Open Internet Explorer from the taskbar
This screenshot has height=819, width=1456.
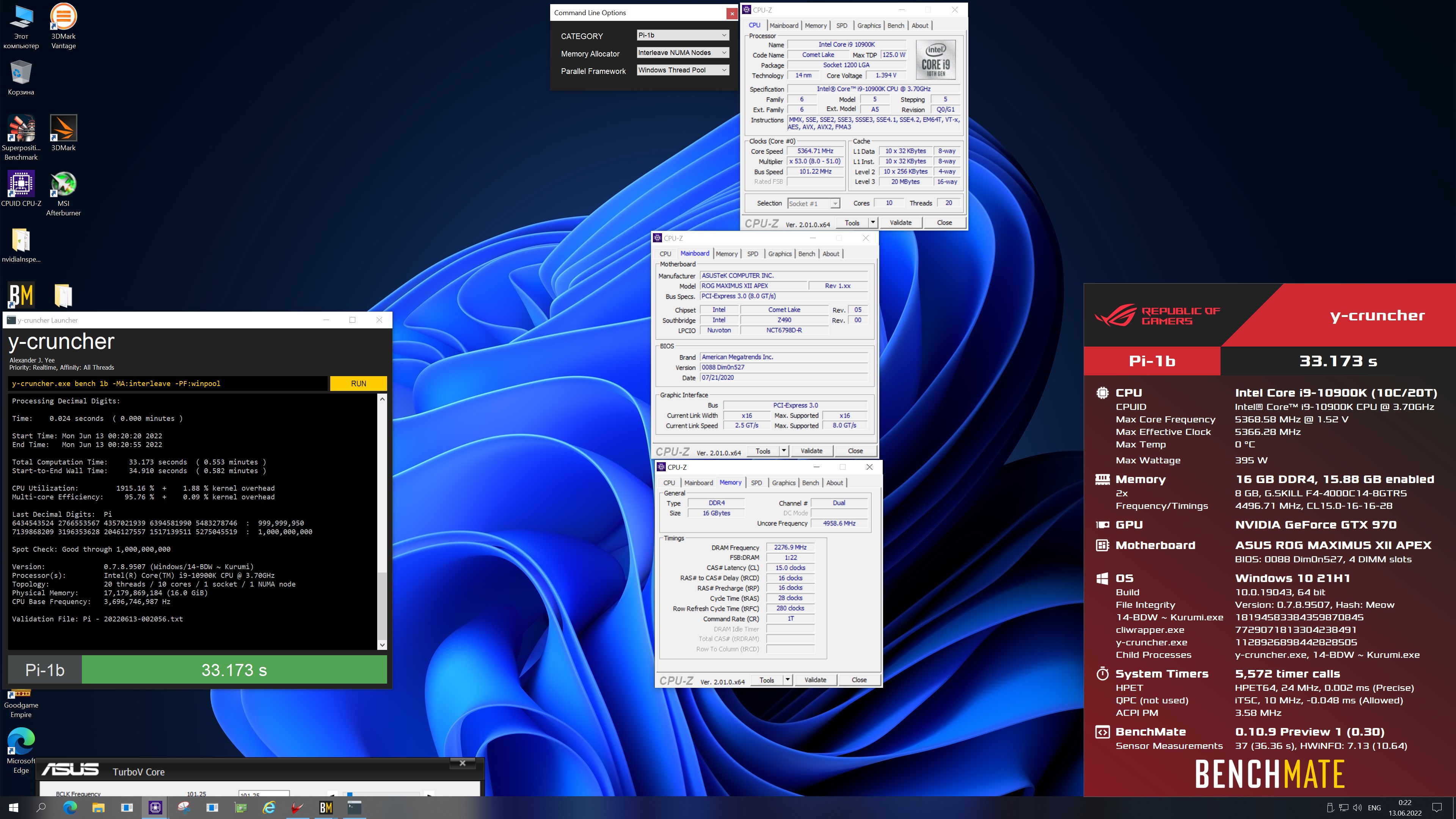[269, 808]
